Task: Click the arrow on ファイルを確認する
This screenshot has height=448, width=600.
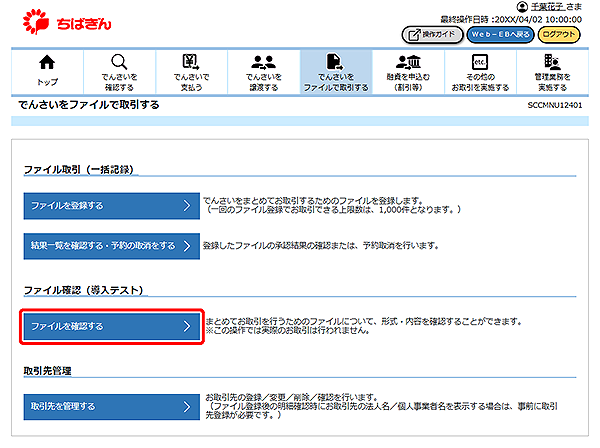Action: pos(186,326)
